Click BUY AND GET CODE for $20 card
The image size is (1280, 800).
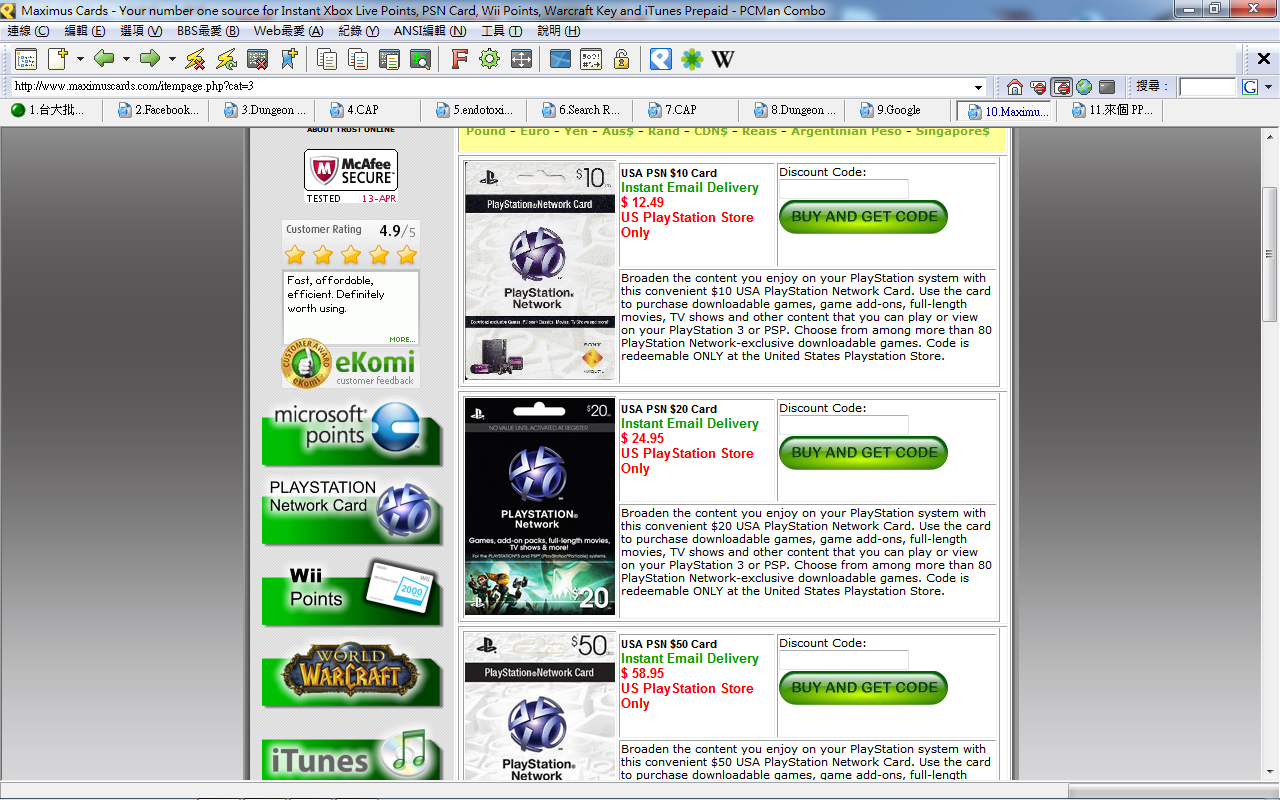point(863,453)
